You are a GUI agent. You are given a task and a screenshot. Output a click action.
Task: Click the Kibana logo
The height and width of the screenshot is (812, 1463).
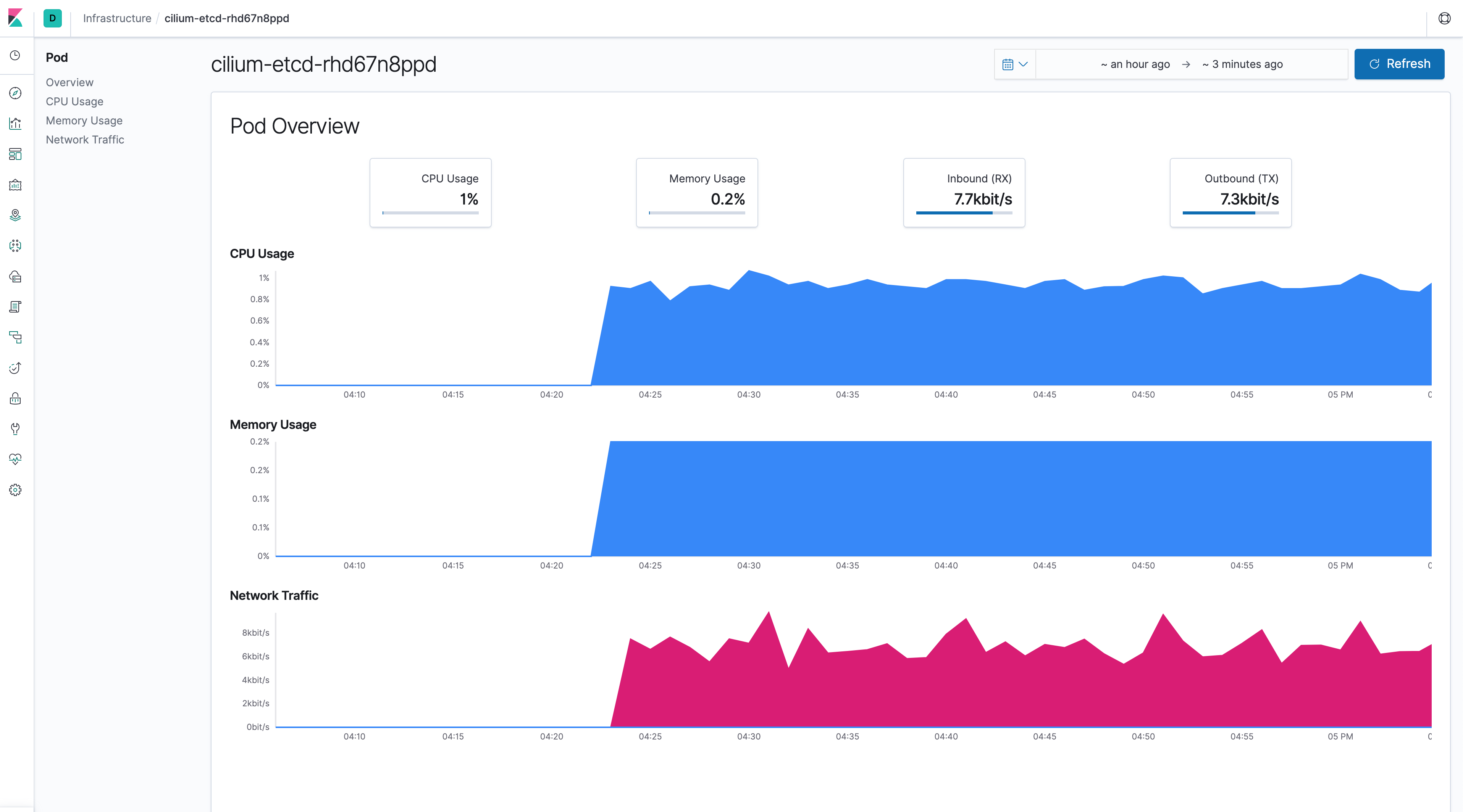[x=16, y=18]
